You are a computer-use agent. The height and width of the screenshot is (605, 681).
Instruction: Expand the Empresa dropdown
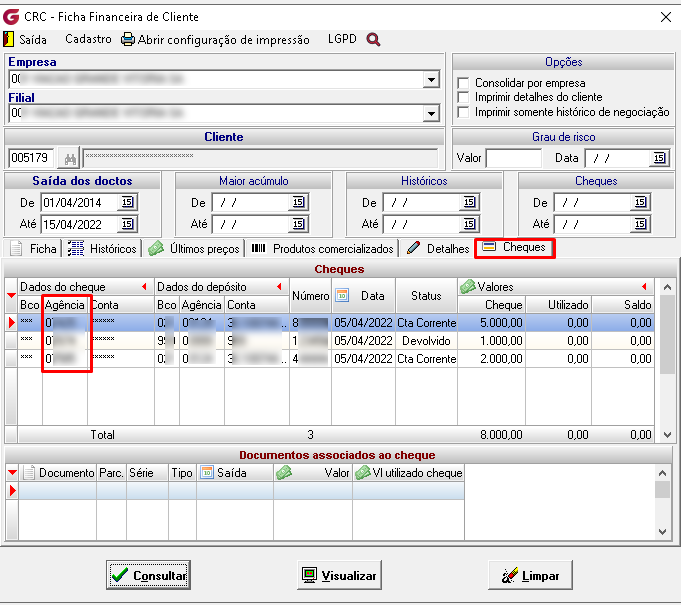click(x=431, y=79)
